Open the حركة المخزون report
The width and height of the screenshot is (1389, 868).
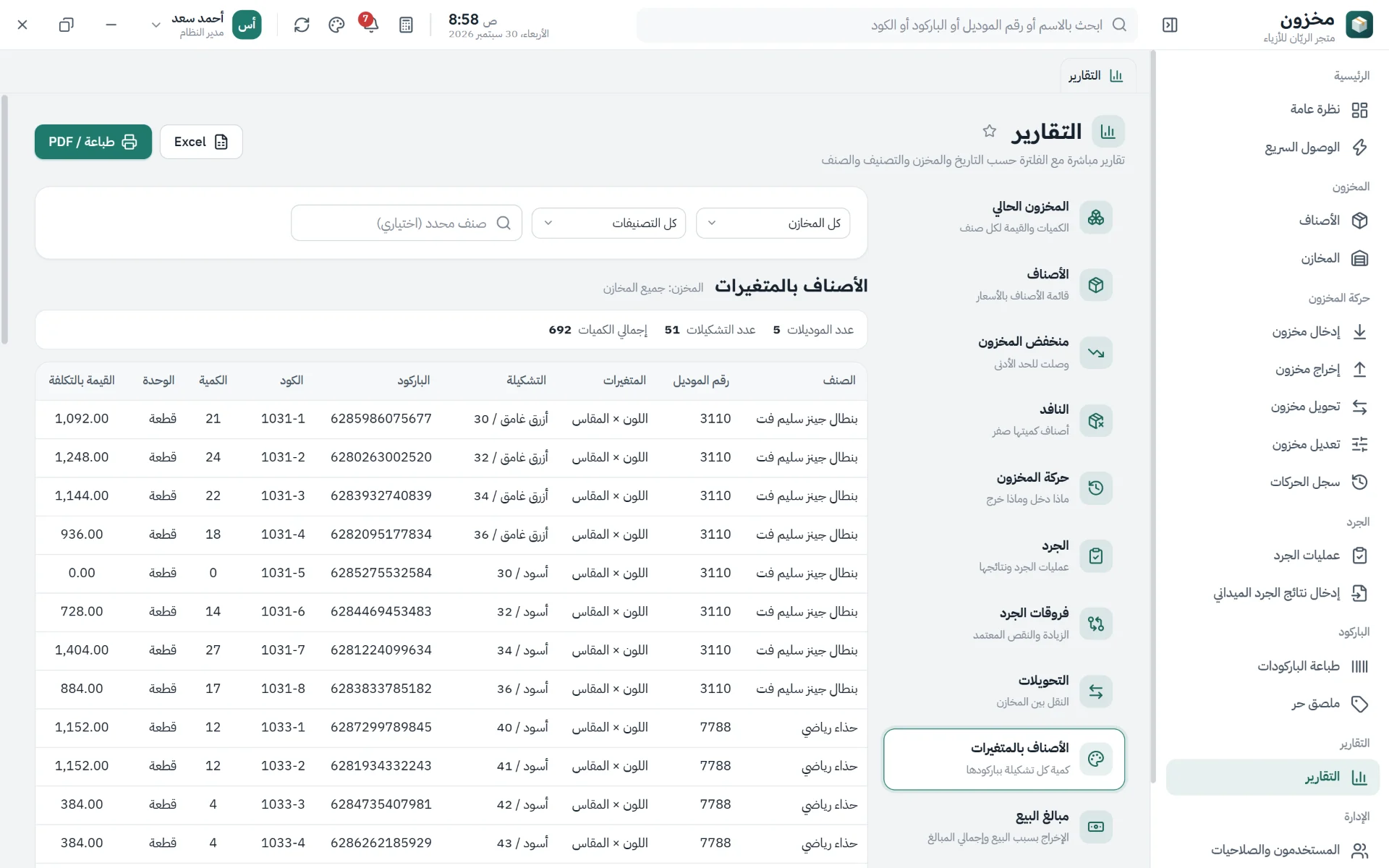point(1004,488)
